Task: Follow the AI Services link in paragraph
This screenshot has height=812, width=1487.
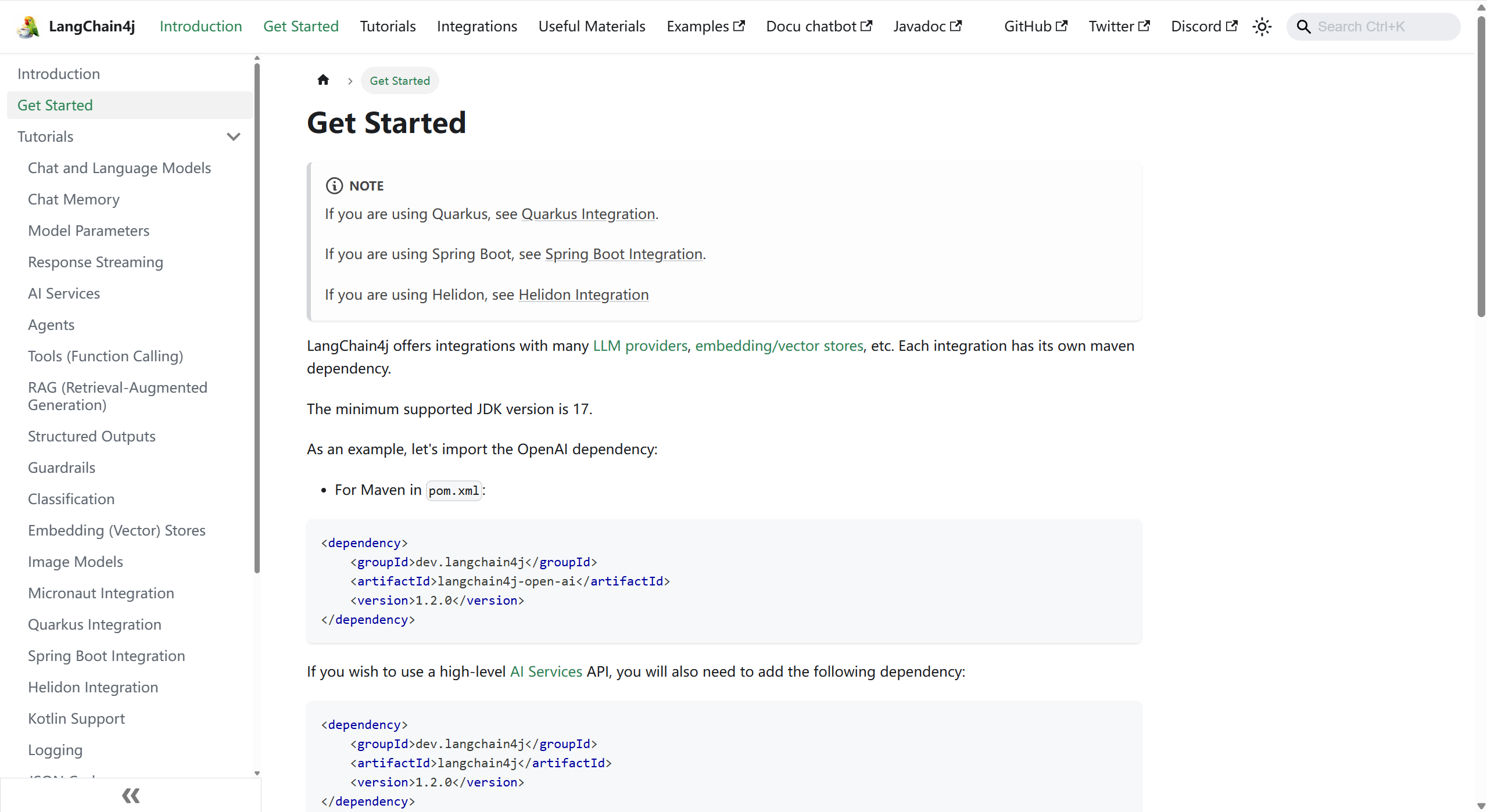Action: (x=546, y=671)
